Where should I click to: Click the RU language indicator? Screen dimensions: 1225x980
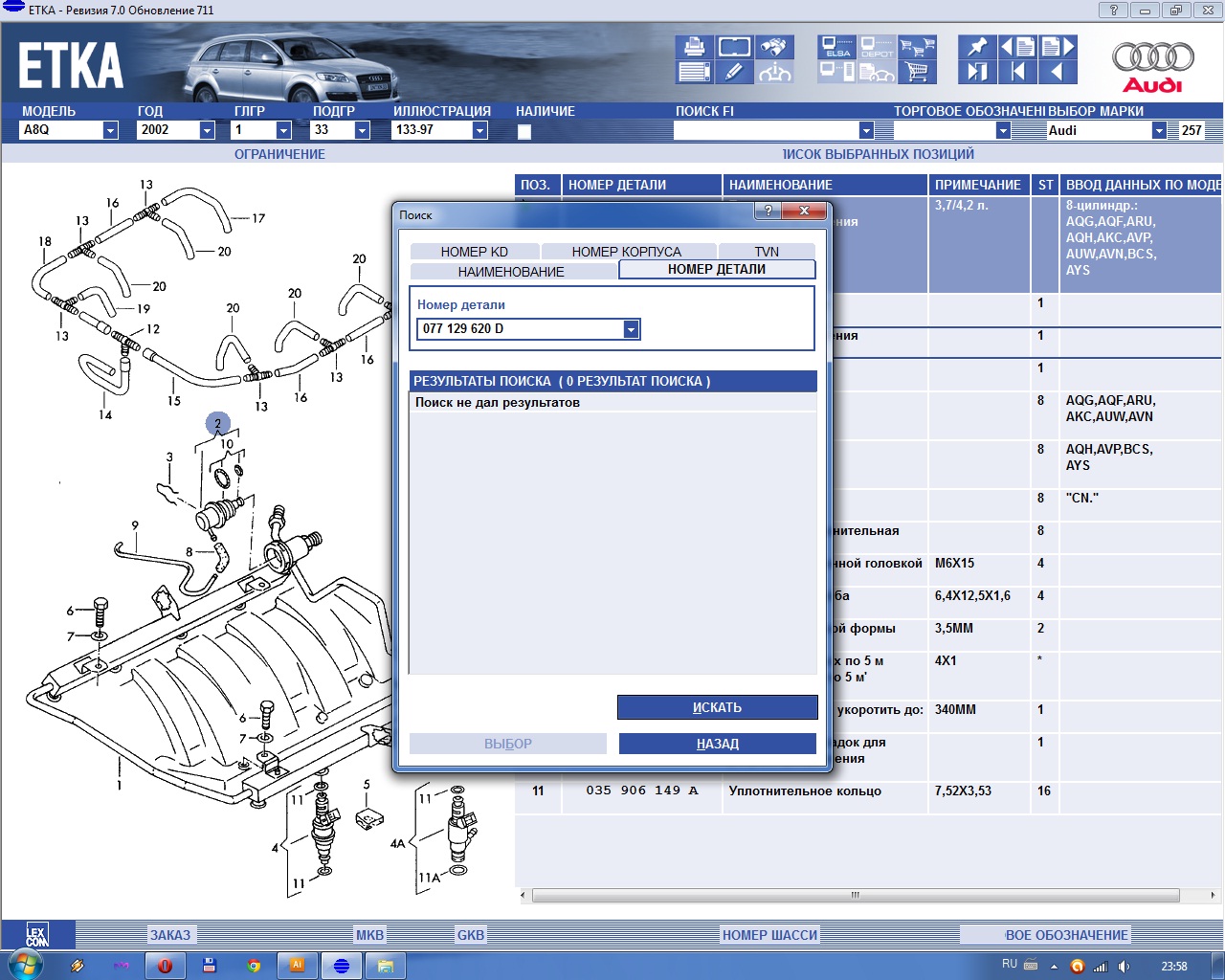click(1010, 964)
